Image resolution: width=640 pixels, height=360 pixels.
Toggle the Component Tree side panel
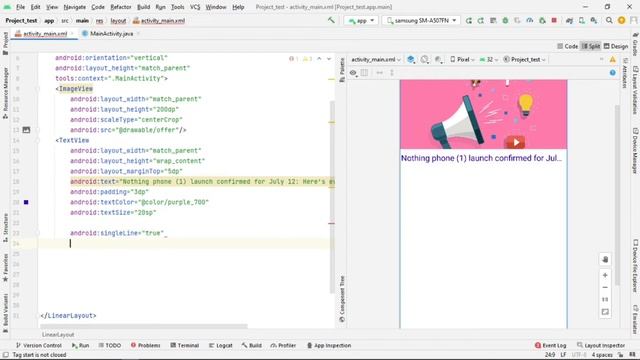tap(342, 299)
